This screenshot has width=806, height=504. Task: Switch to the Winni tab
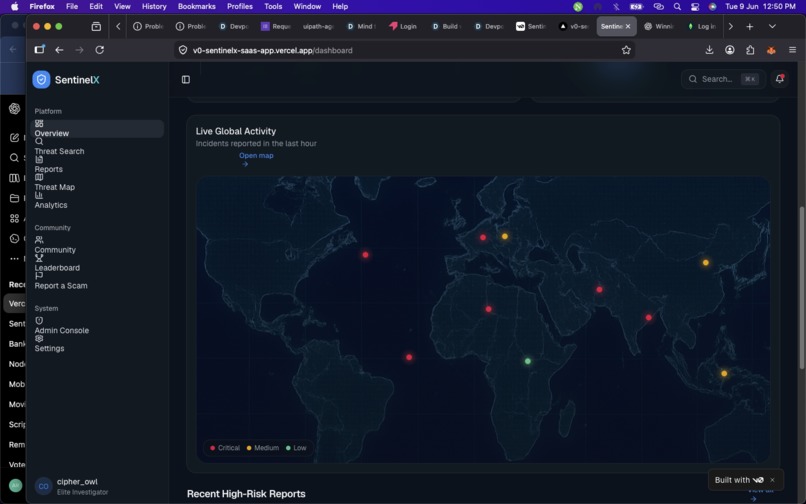[x=660, y=26]
